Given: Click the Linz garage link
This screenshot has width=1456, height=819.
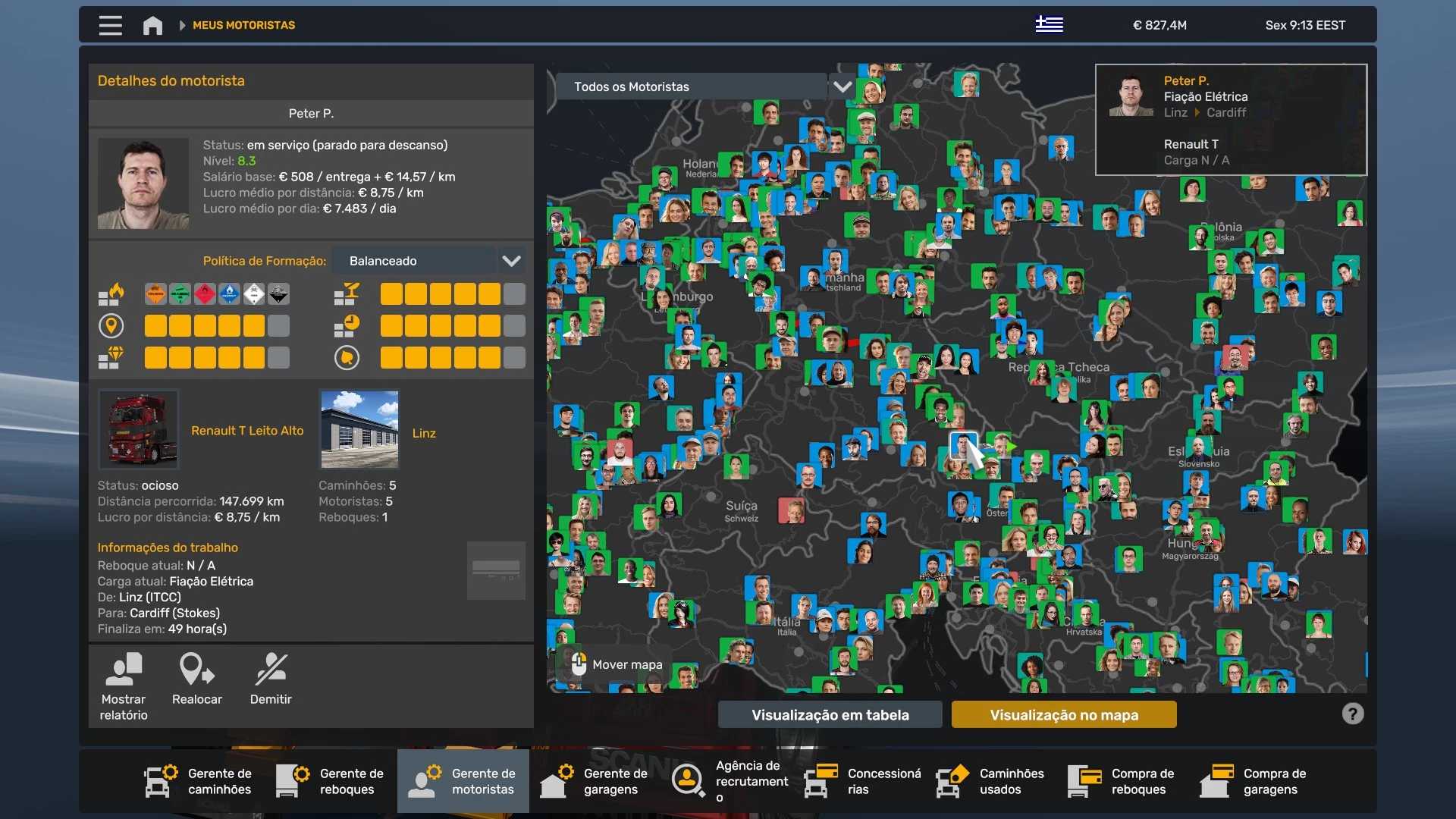Looking at the screenshot, I should (424, 433).
